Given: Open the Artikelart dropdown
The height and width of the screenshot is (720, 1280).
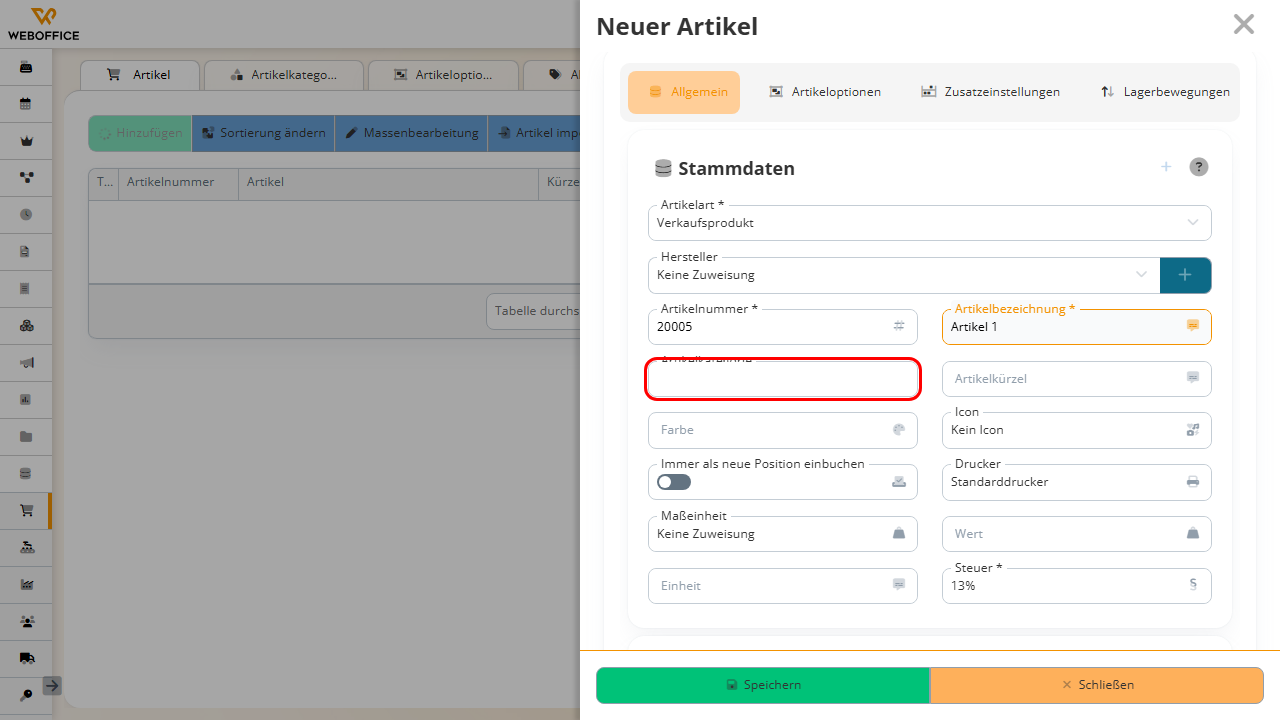Looking at the screenshot, I should click(x=930, y=223).
